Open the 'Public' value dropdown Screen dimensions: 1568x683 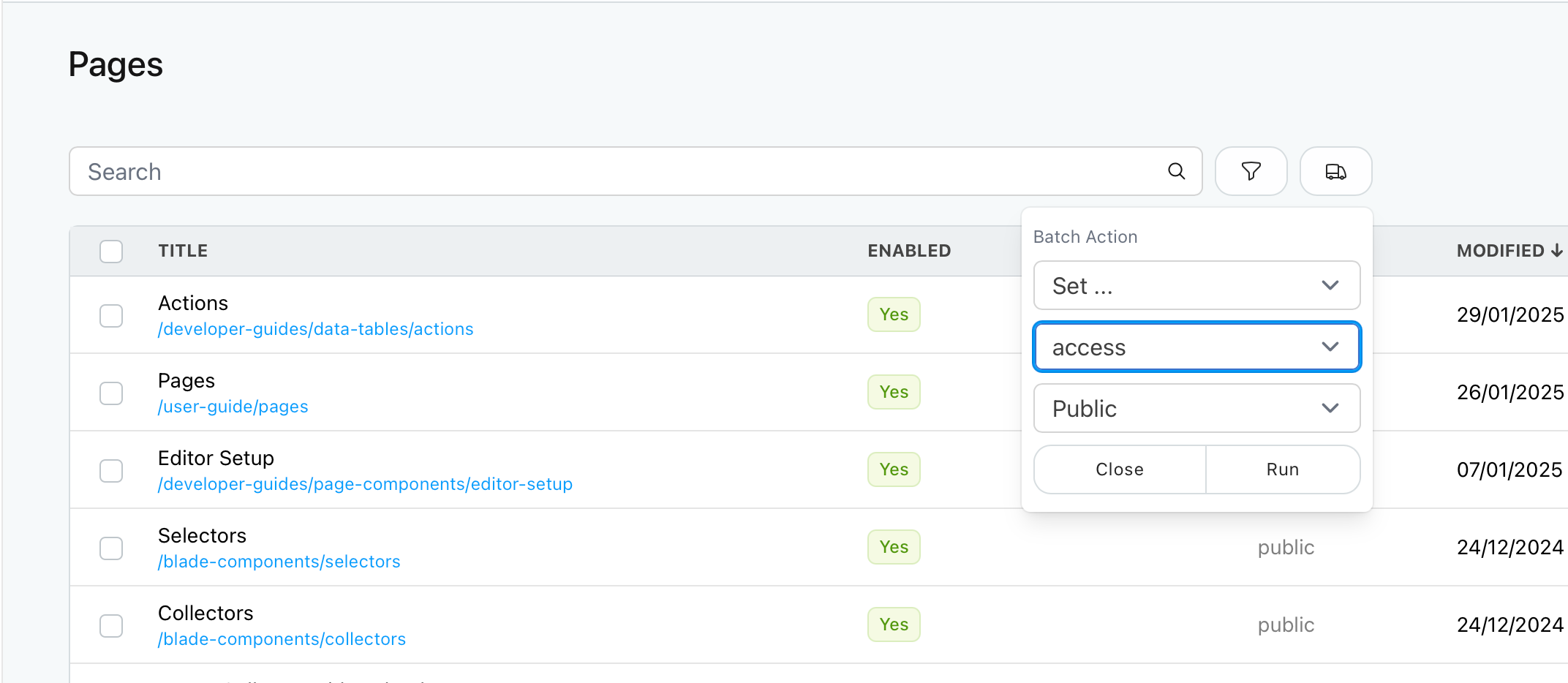coord(1196,408)
